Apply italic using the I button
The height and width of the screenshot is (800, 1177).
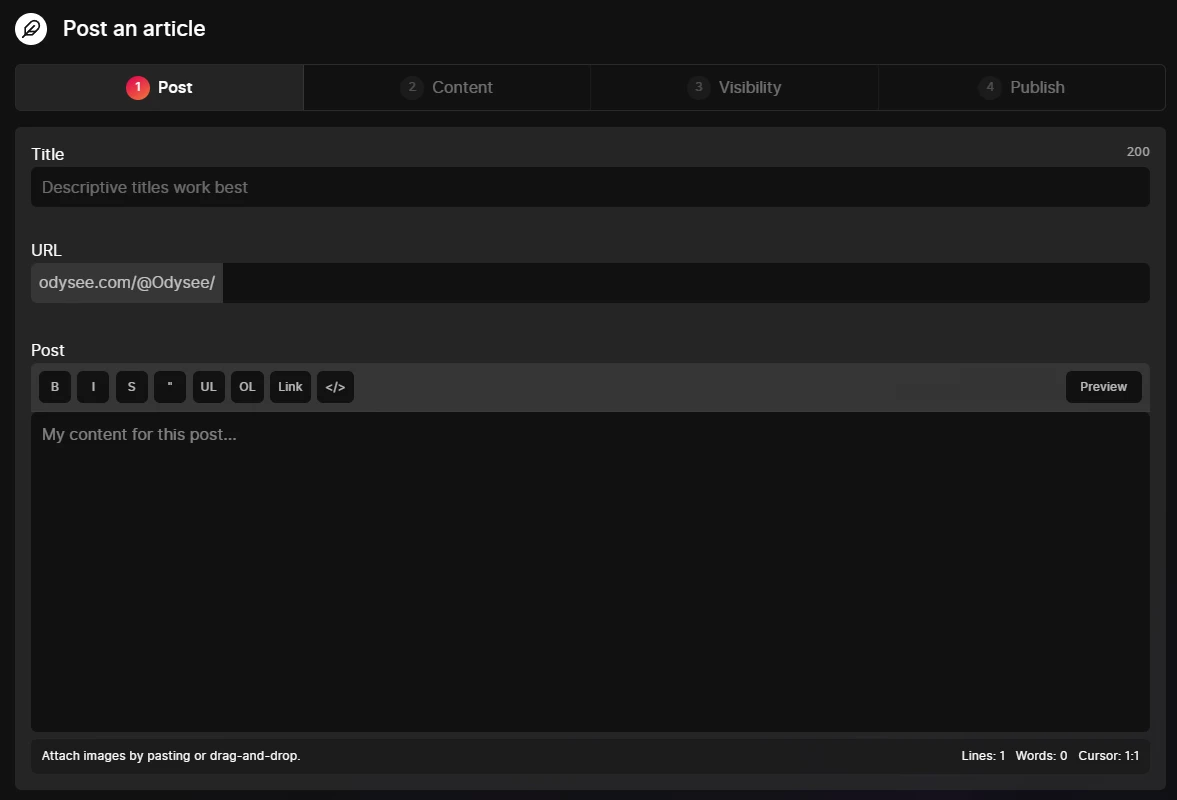coord(93,387)
